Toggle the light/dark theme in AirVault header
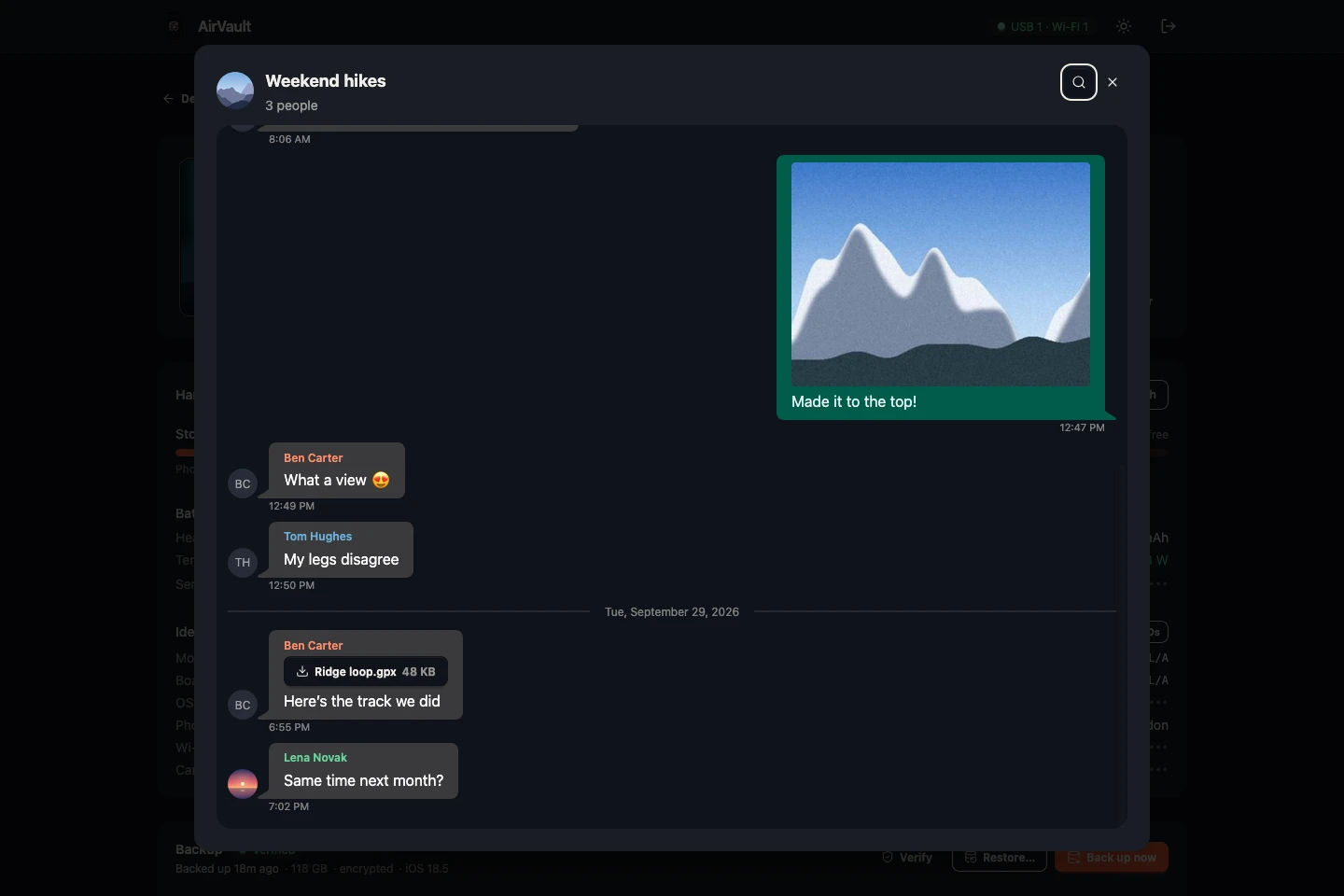The width and height of the screenshot is (1344, 896). [1124, 26]
